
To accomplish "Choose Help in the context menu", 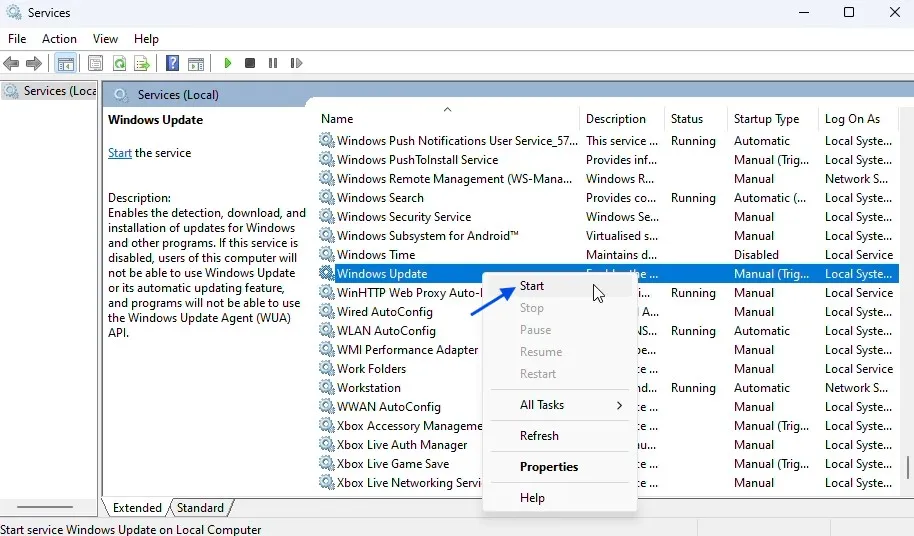I will [x=560, y=498].
